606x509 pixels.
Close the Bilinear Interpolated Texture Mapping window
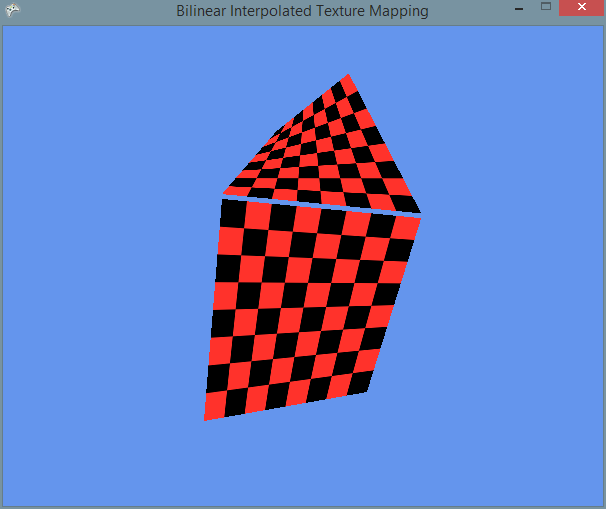pyautogui.click(x=581, y=9)
